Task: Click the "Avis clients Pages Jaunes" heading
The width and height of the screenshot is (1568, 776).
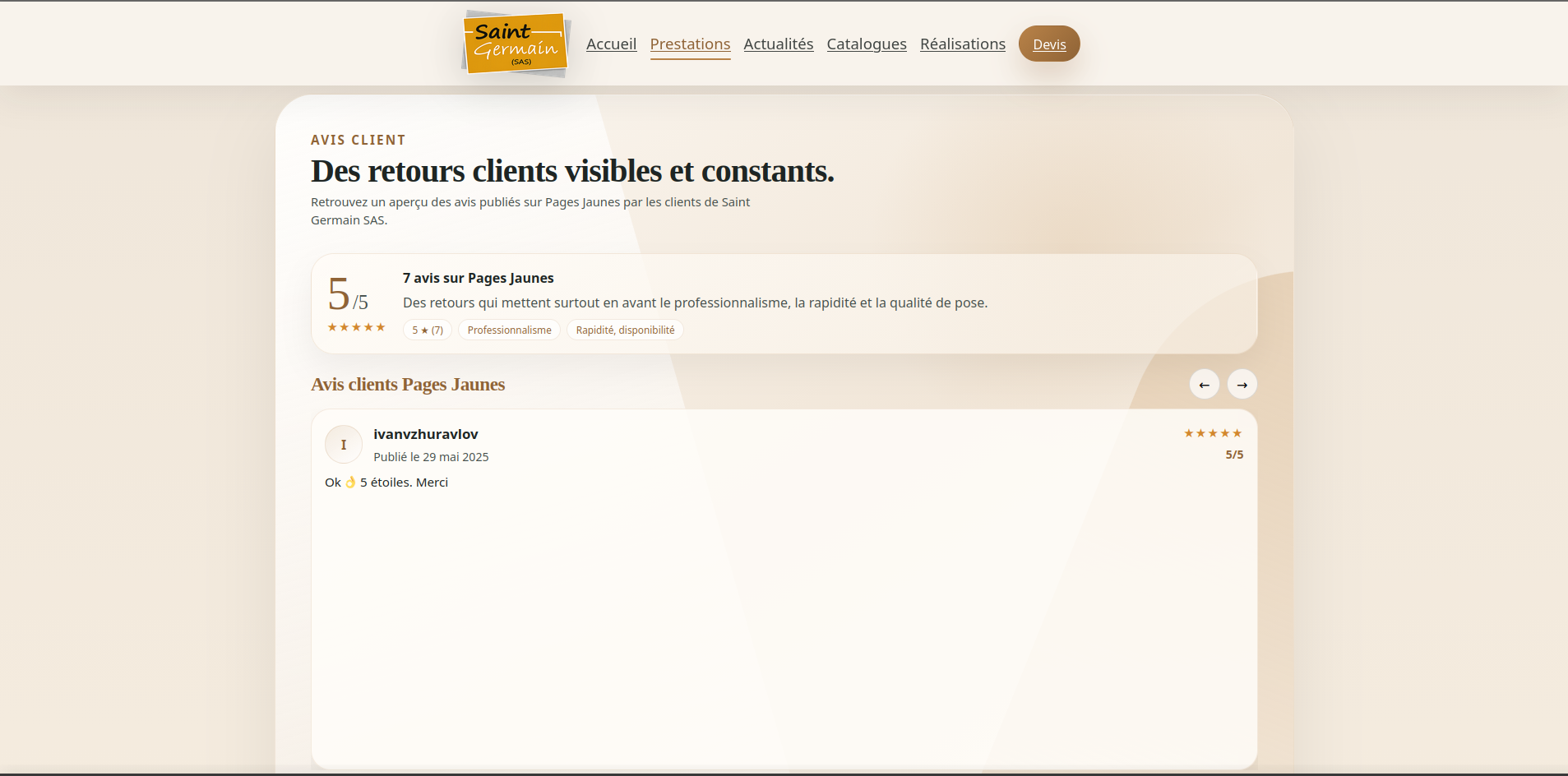Action: [408, 384]
